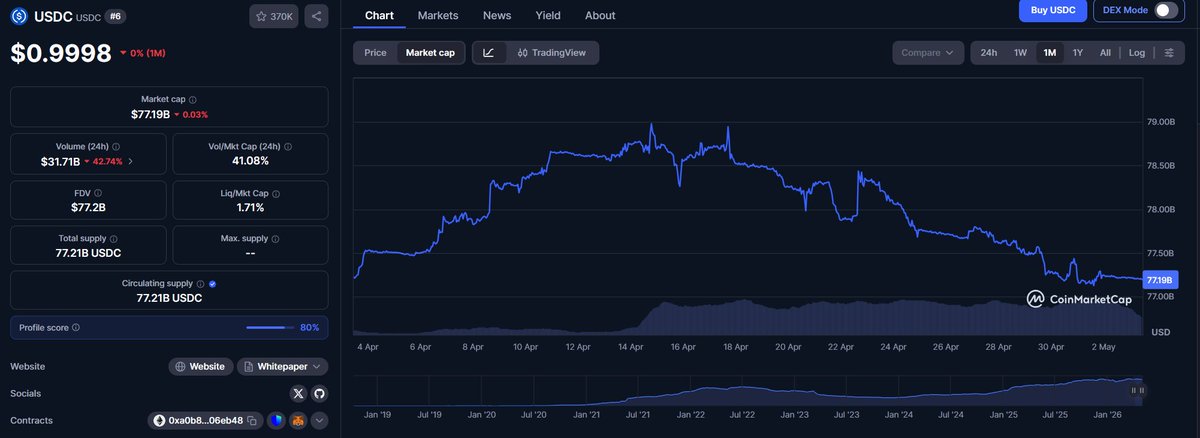Show Market cap info tooltip icon
This screenshot has height=438, width=1200.
click(193, 100)
